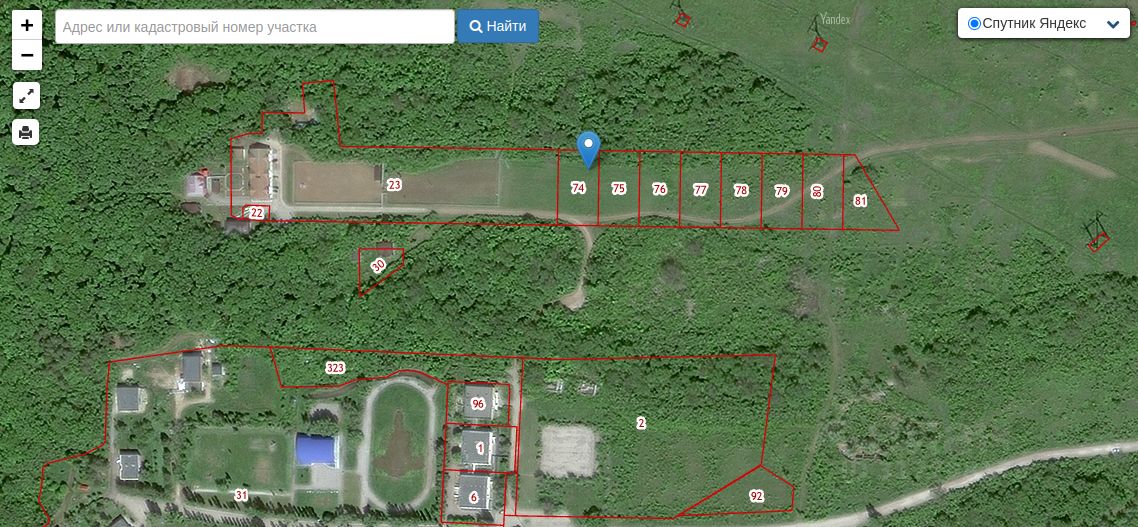The image size is (1138, 527).
Task: Toggle fullscreen map view icon
Action: point(26,95)
